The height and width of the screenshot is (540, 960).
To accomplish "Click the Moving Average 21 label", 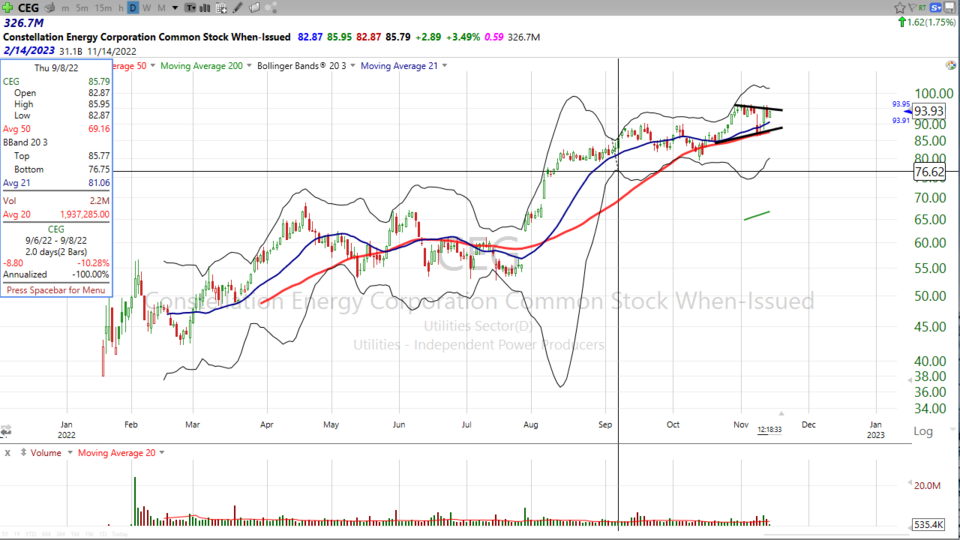I will [399, 66].
